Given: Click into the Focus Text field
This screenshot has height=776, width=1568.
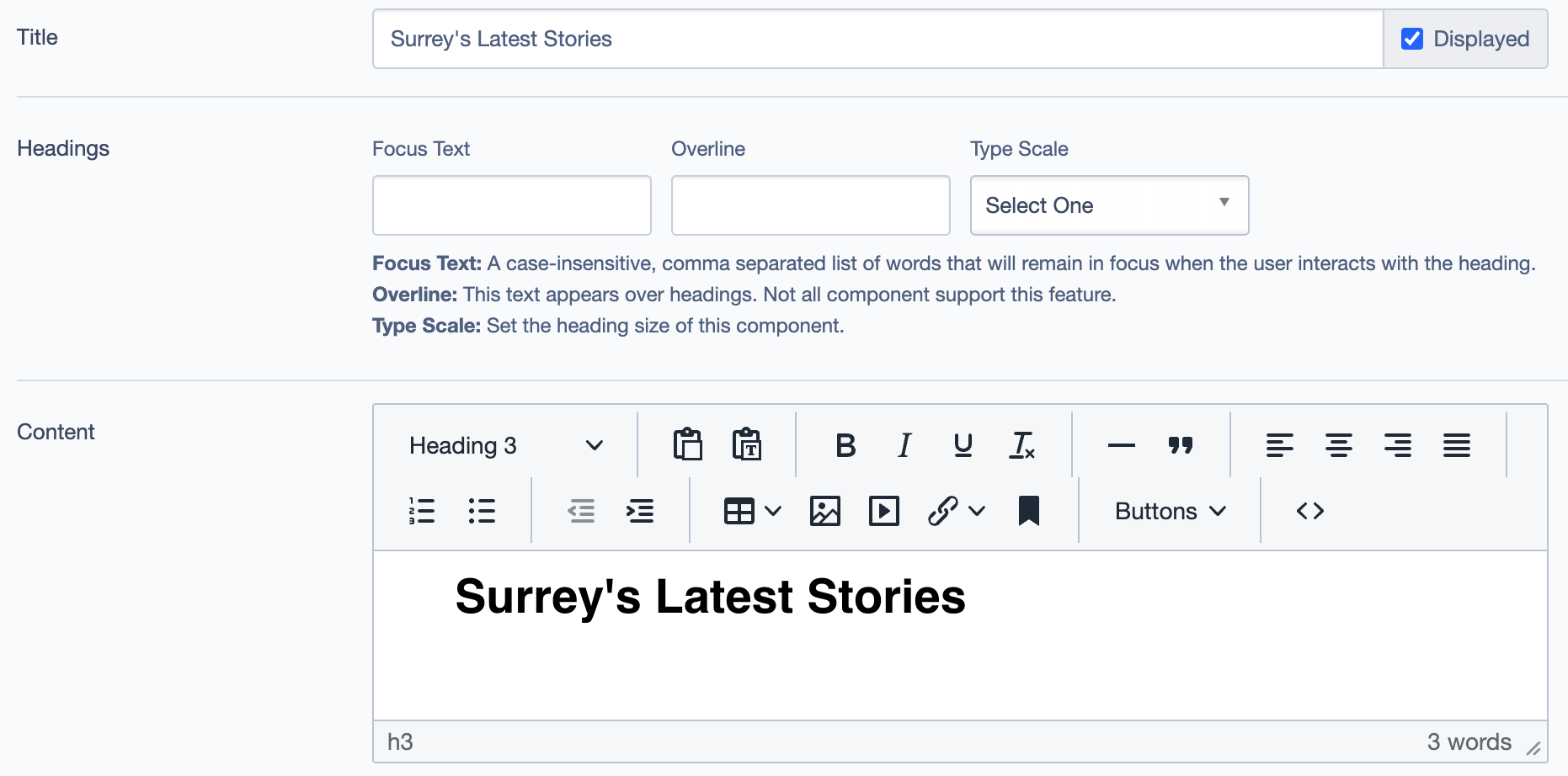Looking at the screenshot, I should (511, 205).
